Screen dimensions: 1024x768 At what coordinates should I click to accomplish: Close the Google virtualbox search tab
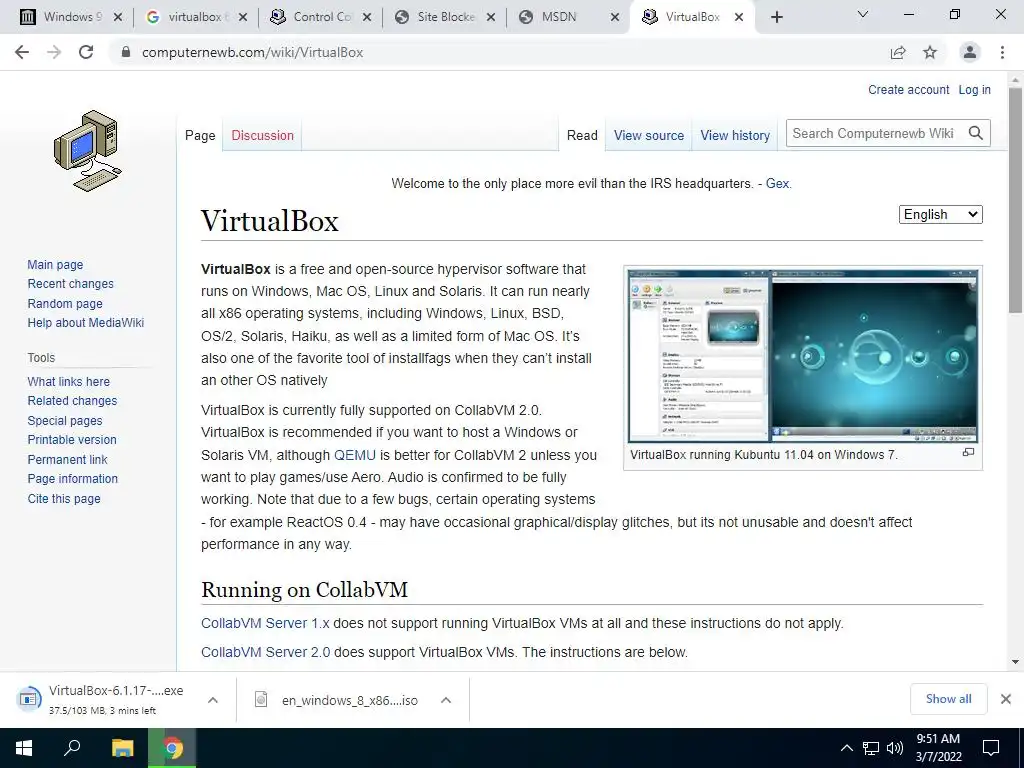pyautogui.click(x=243, y=17)
